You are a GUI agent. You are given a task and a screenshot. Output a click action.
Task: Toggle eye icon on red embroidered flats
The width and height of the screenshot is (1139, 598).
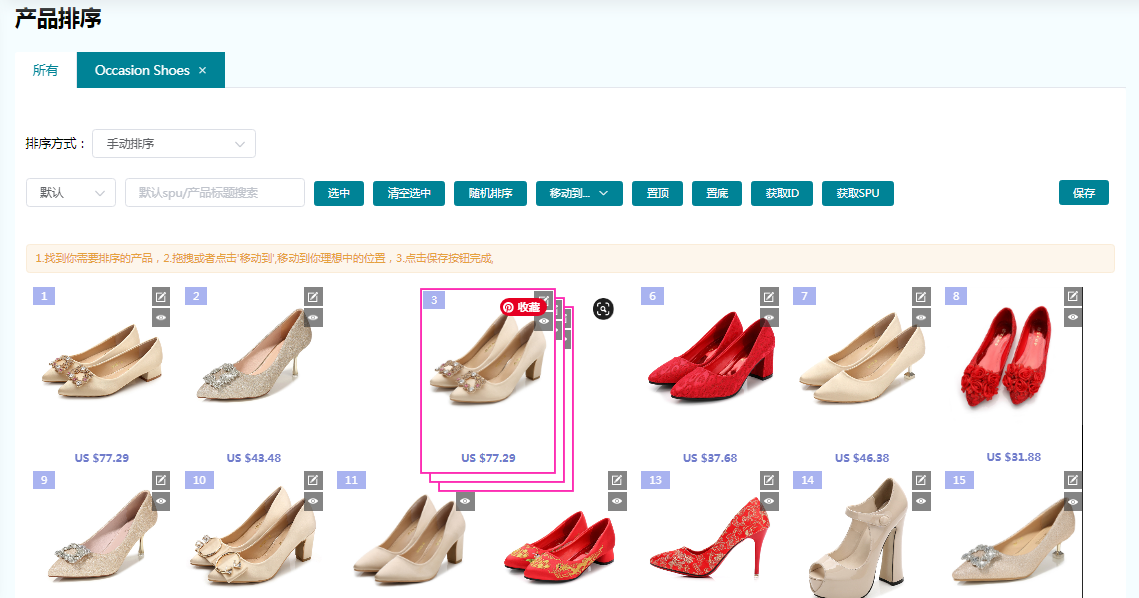tap(617, 501)
